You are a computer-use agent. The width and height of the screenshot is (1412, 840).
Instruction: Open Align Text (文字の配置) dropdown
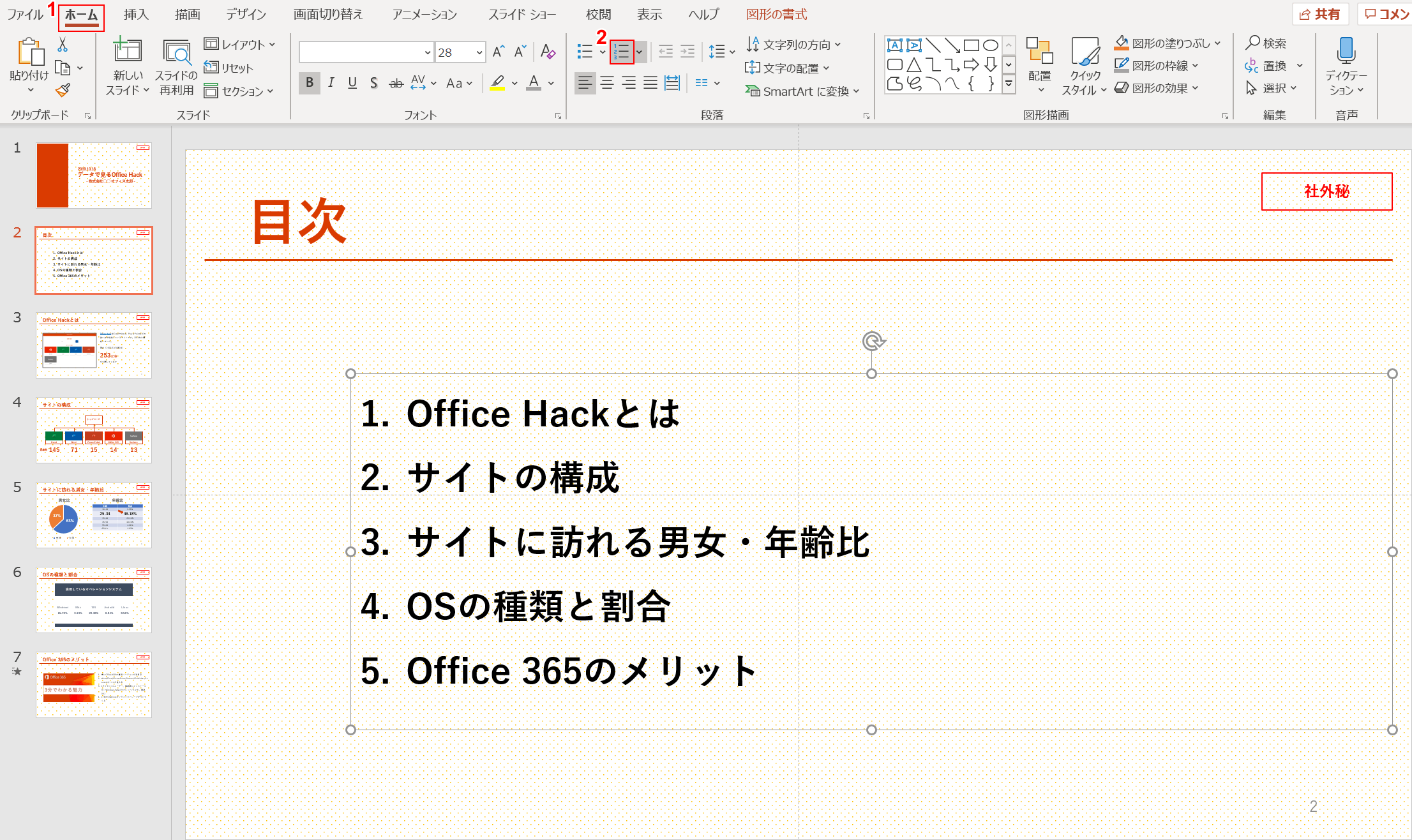[788, 68]
